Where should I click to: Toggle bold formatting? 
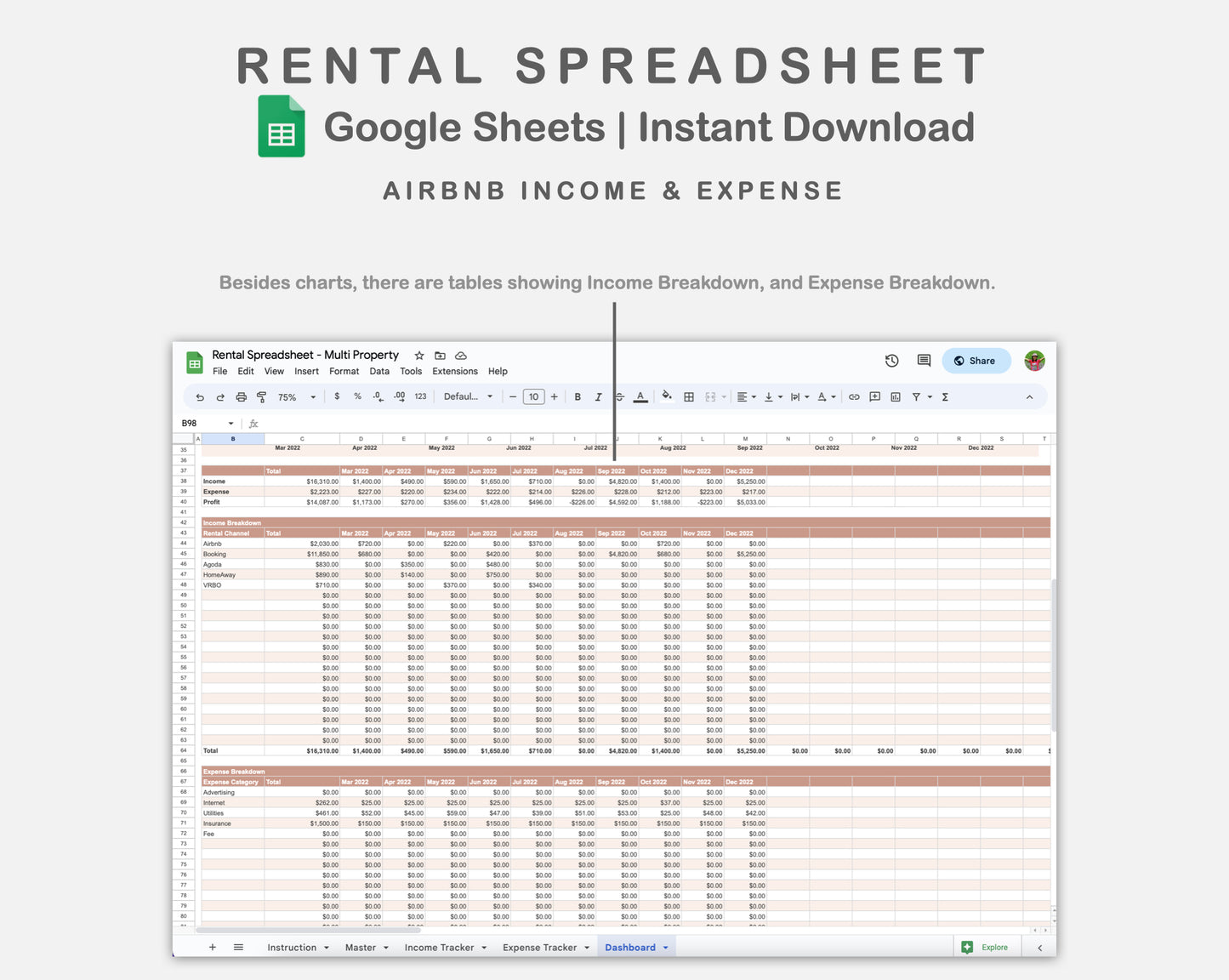[578, 396]
